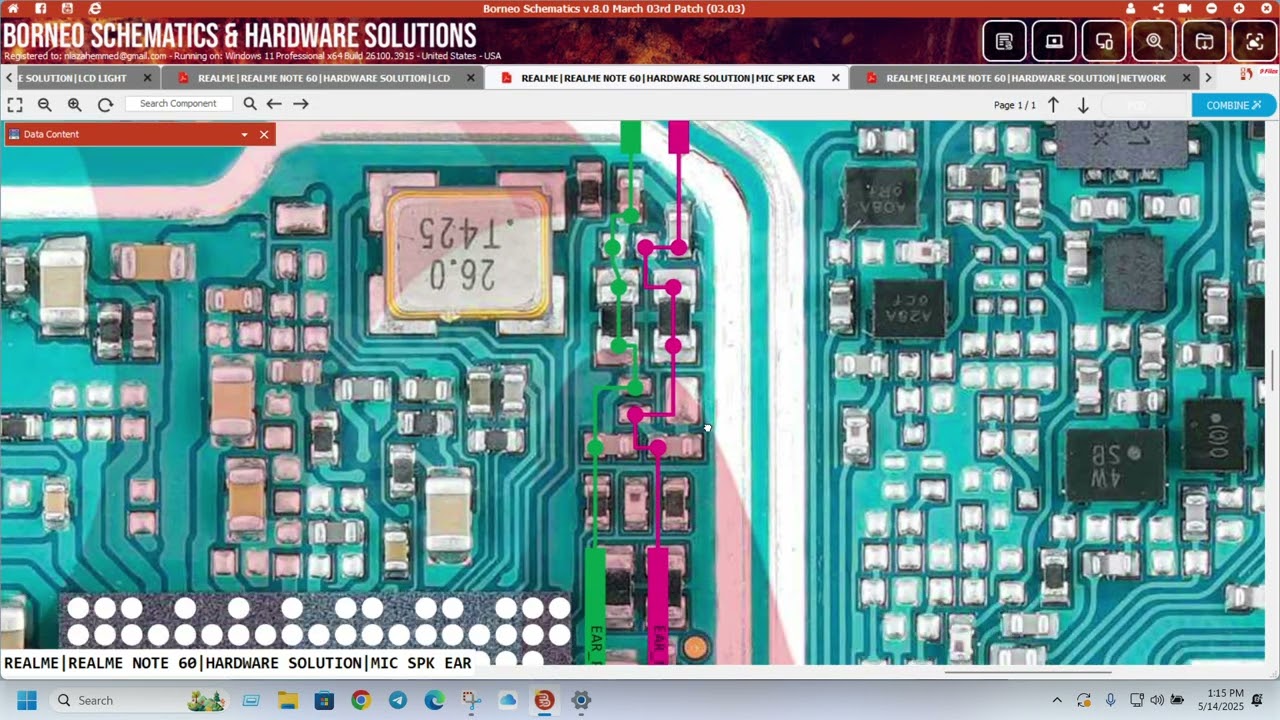The width and height of the screenshot is (1280, 720).
Task: Click the multi-device header button
Action: click(1104, 41)
